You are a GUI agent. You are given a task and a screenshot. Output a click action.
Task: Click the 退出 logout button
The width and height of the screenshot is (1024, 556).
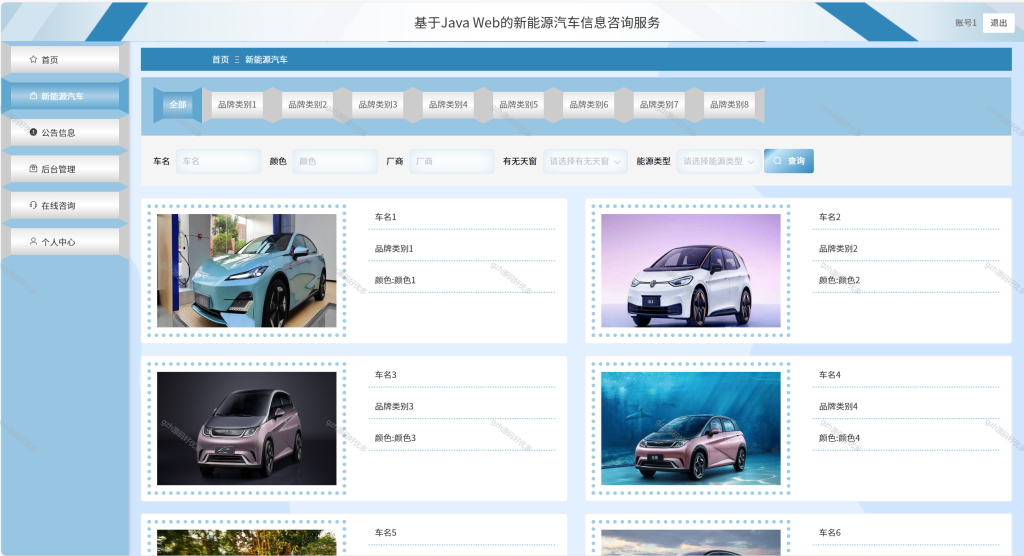coord(999,23)
